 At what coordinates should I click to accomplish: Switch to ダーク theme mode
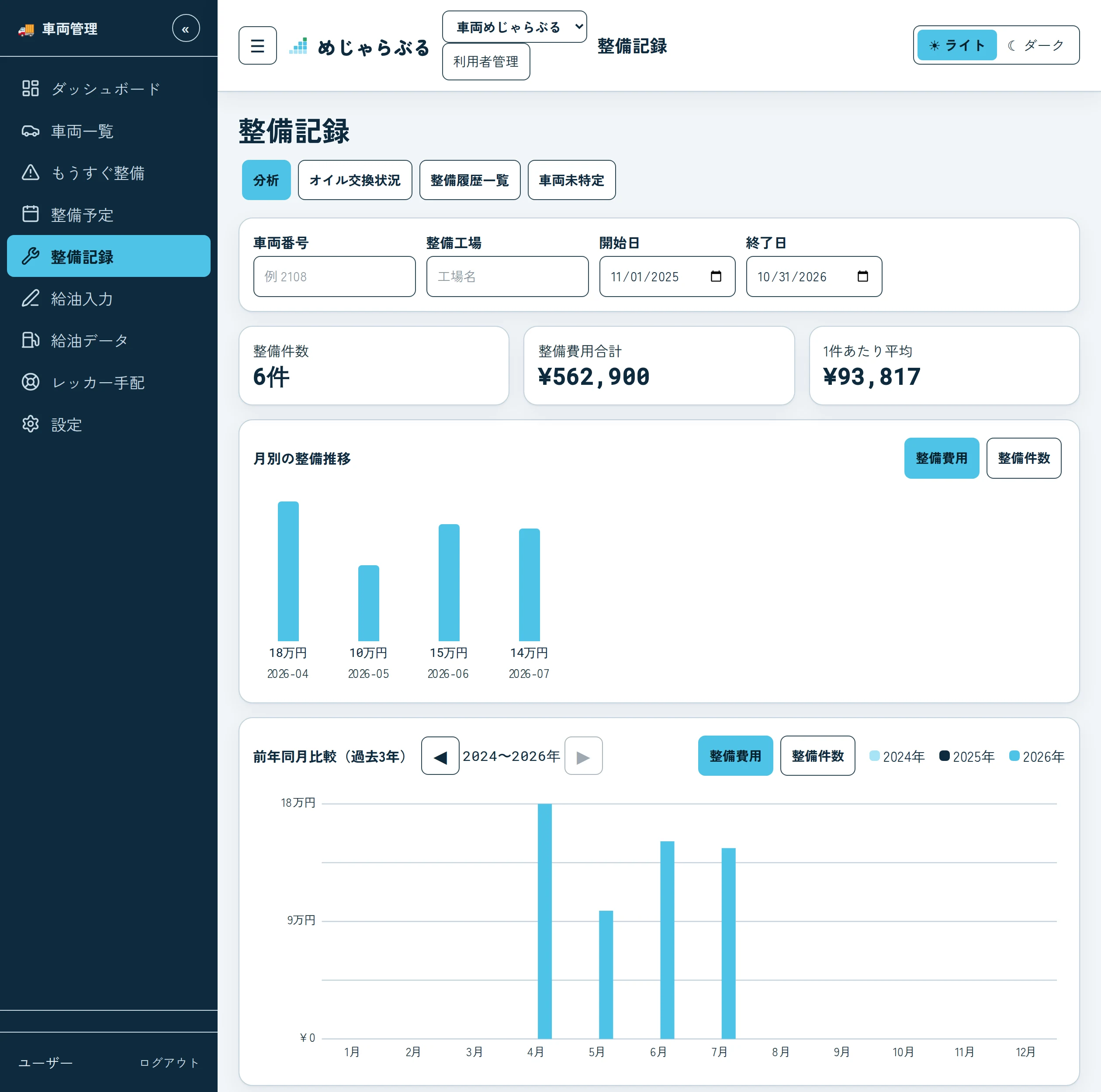click(1036, 45)
